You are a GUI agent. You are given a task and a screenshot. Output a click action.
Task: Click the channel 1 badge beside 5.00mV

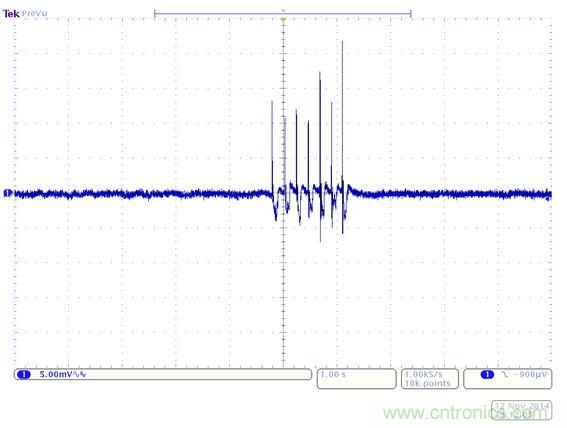point(25,374)
